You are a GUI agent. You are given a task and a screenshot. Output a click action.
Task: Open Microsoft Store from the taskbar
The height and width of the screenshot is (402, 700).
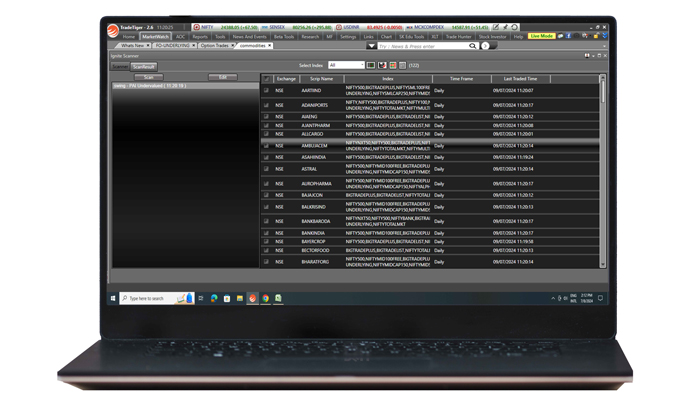point(227,298)
